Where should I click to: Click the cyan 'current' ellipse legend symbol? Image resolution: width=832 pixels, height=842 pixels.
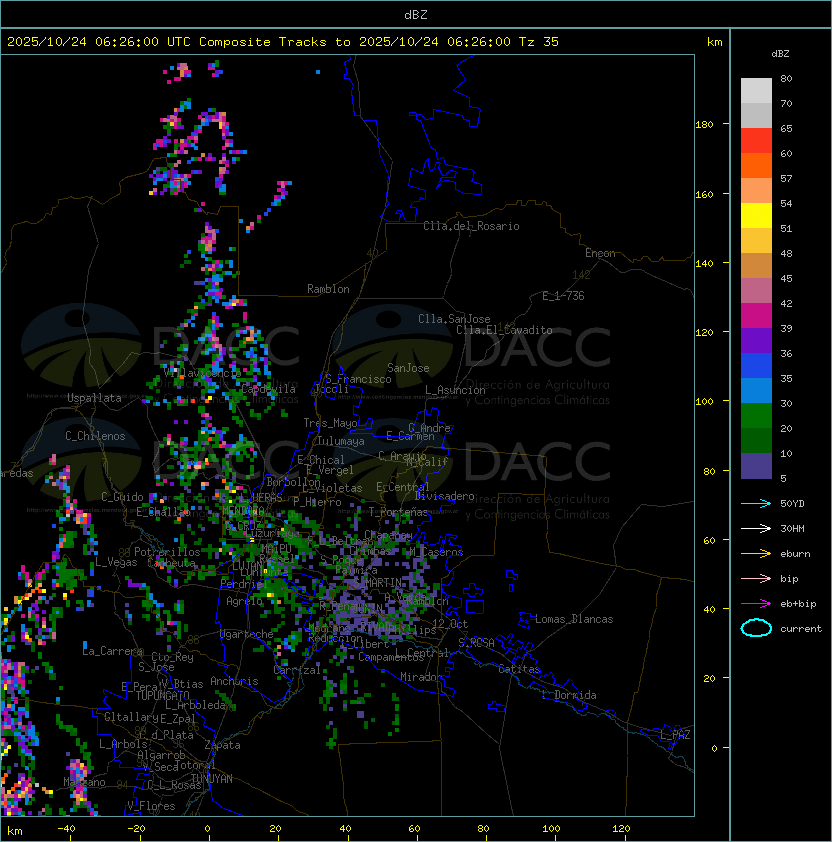pos(756,628)
